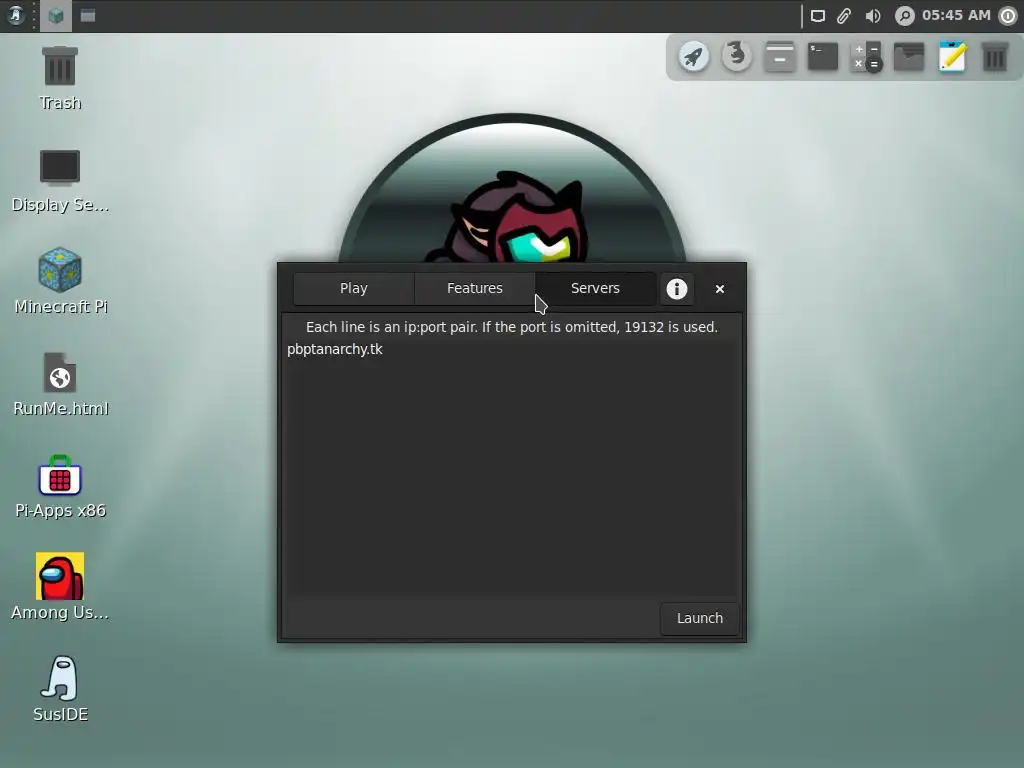Open the system menu icon in top panel
Screen dimensions: 1024x768
point(16,16)
